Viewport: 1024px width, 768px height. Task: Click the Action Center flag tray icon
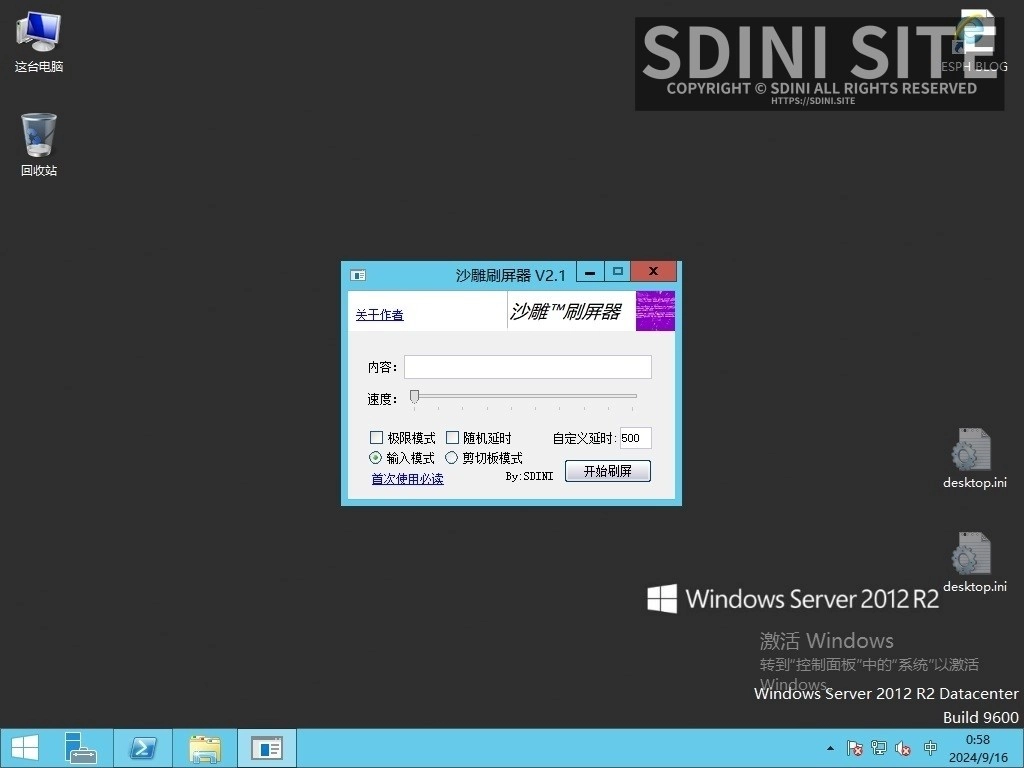(x=854, y=748)
